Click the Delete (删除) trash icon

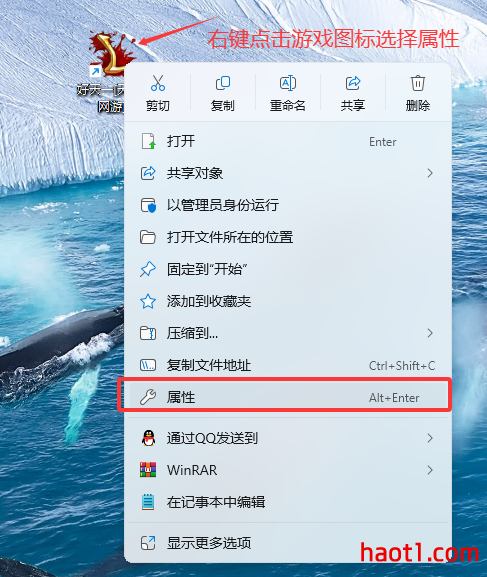[418, 83]
